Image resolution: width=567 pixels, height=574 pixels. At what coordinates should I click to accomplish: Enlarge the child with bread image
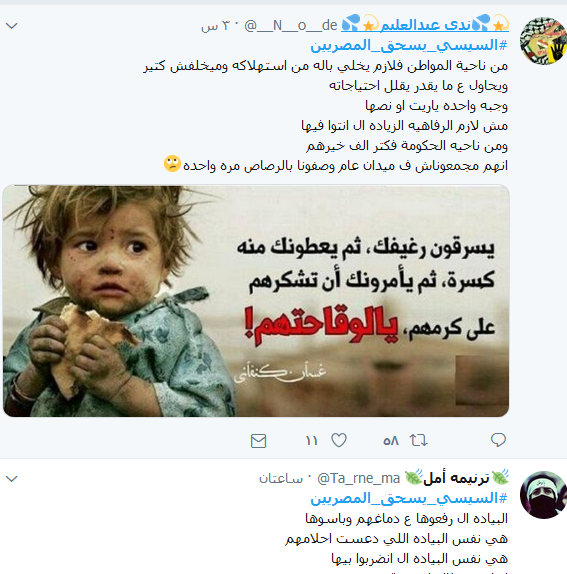pyautogui.click(x=256, y=301)
